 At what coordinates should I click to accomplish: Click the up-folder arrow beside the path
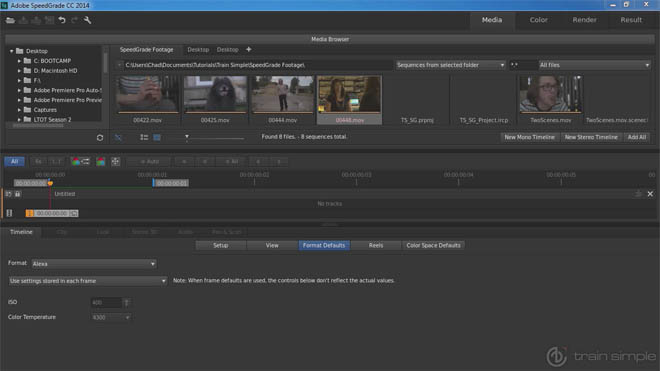120,65
